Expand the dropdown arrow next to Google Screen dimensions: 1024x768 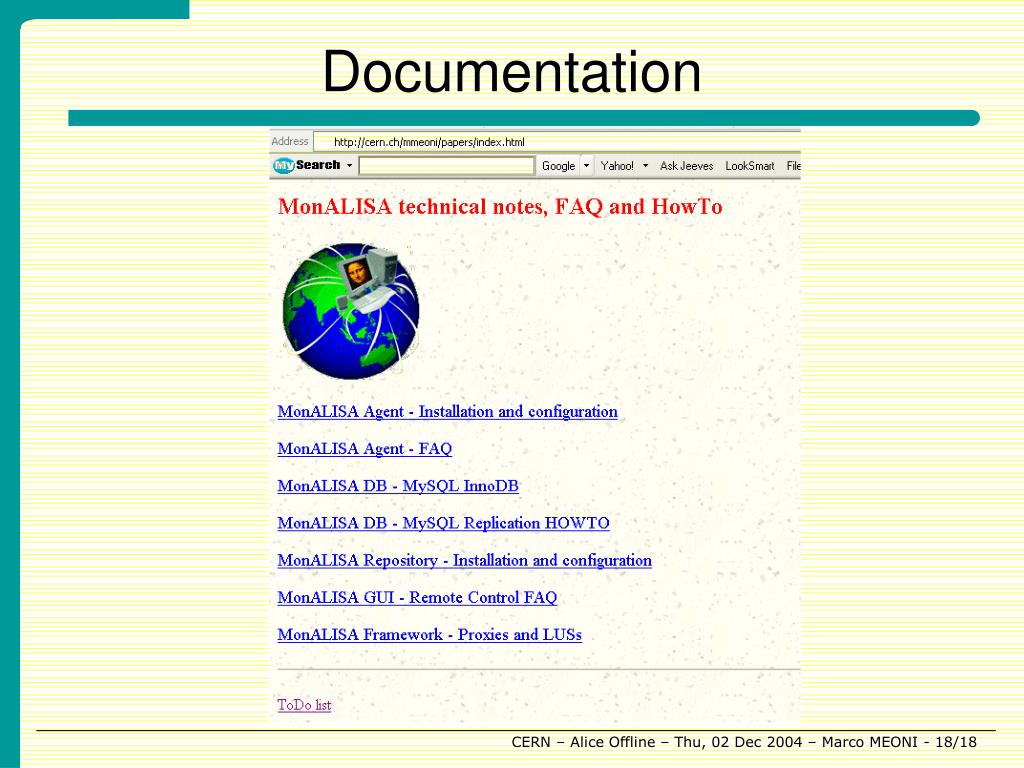(x=586, y=166)
